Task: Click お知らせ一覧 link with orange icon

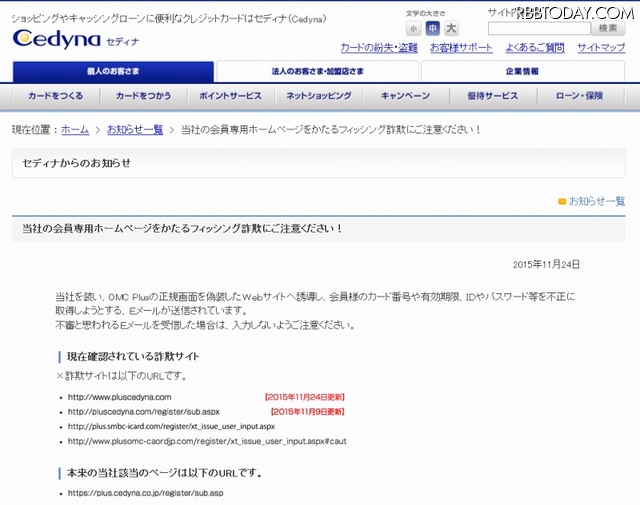Action: click(x=597, y=201)
